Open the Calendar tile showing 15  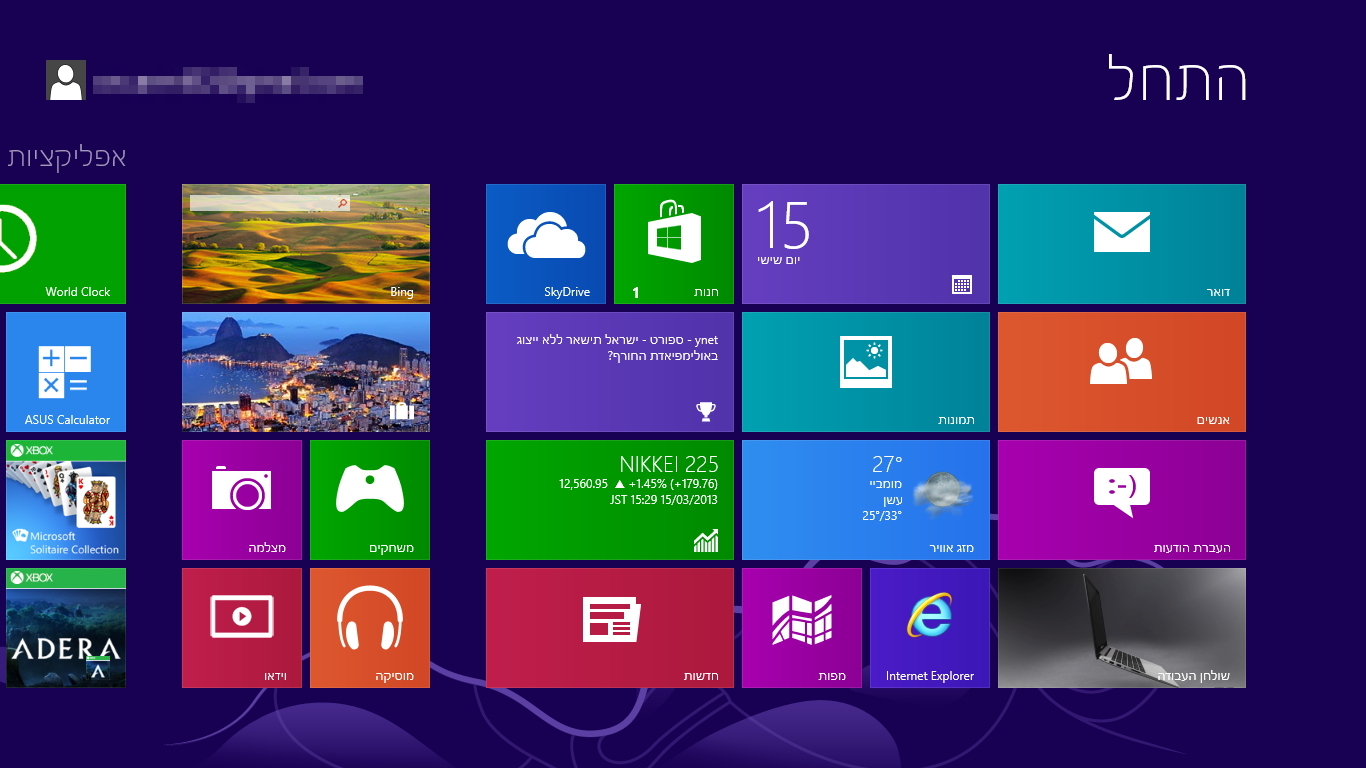tap(865, 243)
